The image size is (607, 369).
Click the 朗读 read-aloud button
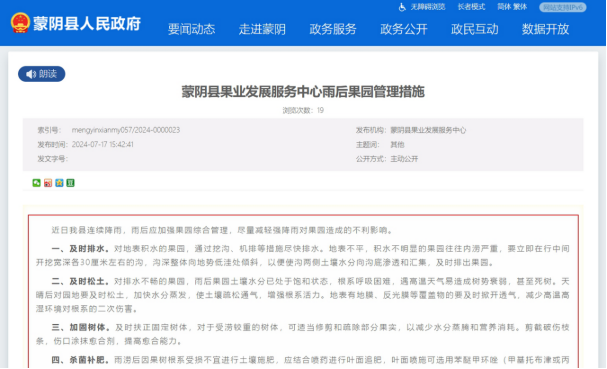tap(41, 74)
